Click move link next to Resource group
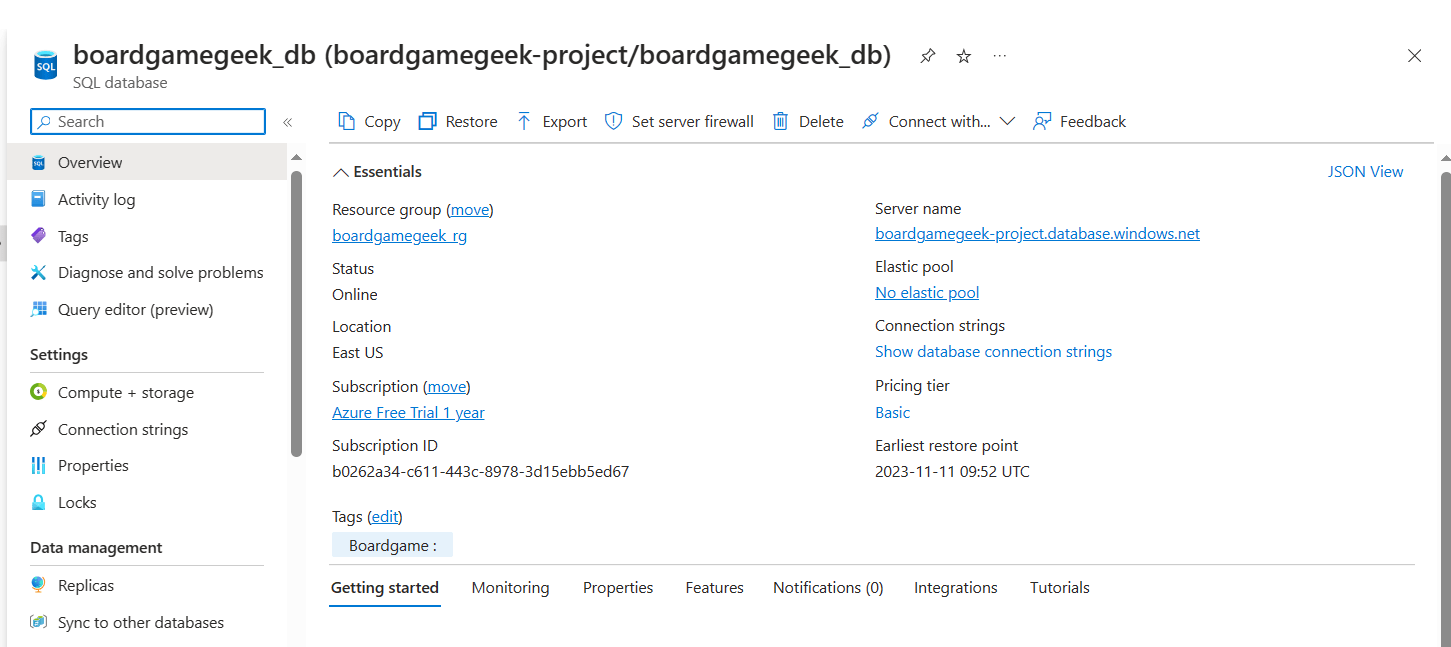The image size is (1451, 647). (470, 210)
